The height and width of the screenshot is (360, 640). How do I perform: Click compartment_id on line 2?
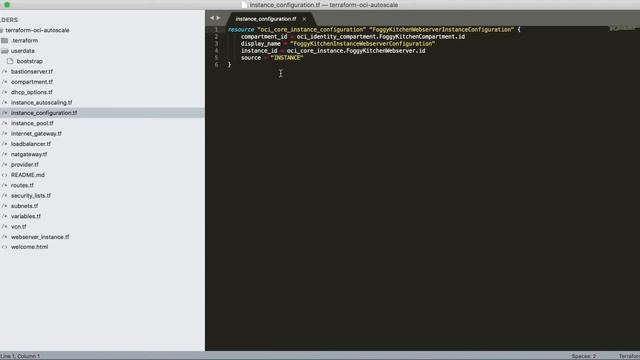pyautogui.click(x=264, y=37)
